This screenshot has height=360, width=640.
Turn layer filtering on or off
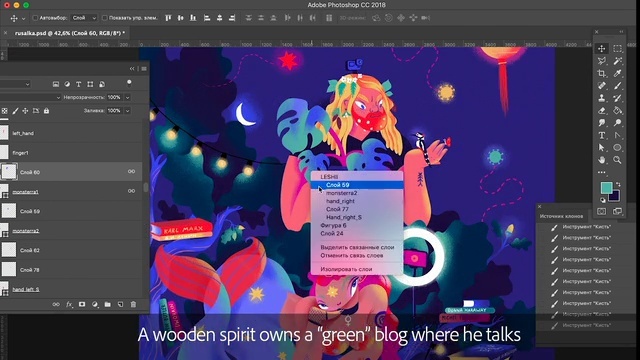(129, 83)
